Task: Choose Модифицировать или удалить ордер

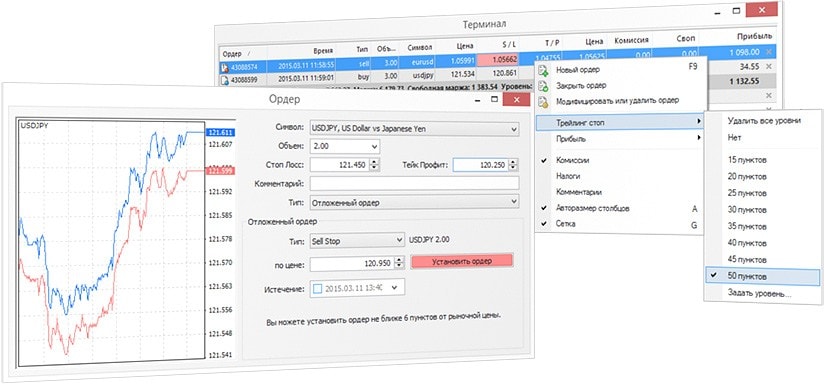Action: click(617, 100)
